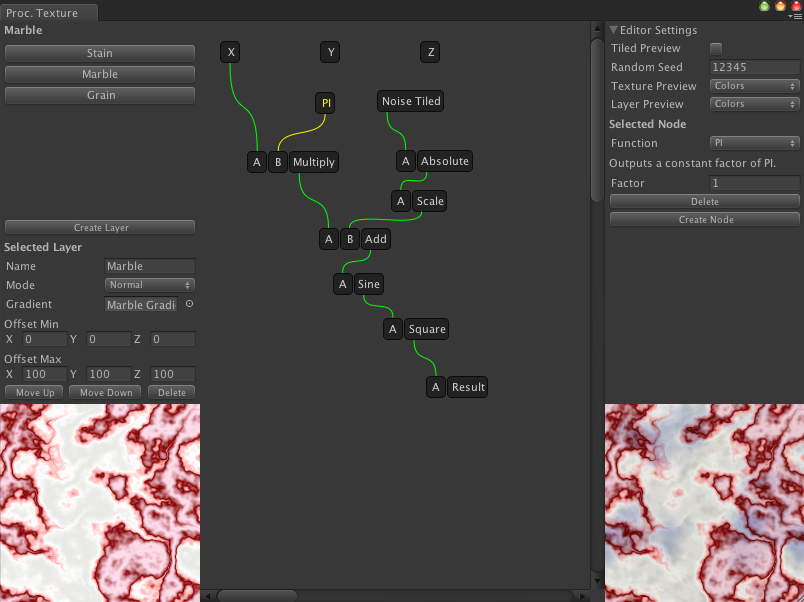Click input A of Result node
The height and width of the screenshot is (602, 804).
click(x=436, y=387)
